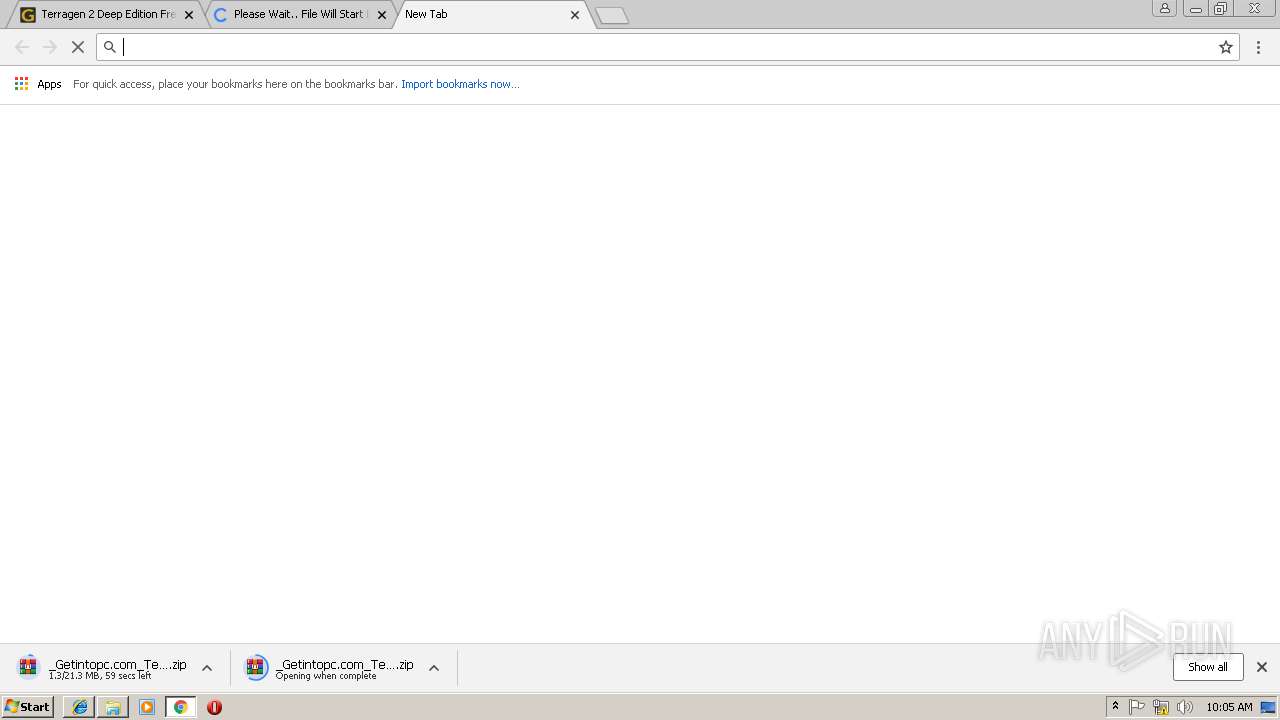
Task: Expand options for the 'Opening when complete' download
Action: pos(434,668)
